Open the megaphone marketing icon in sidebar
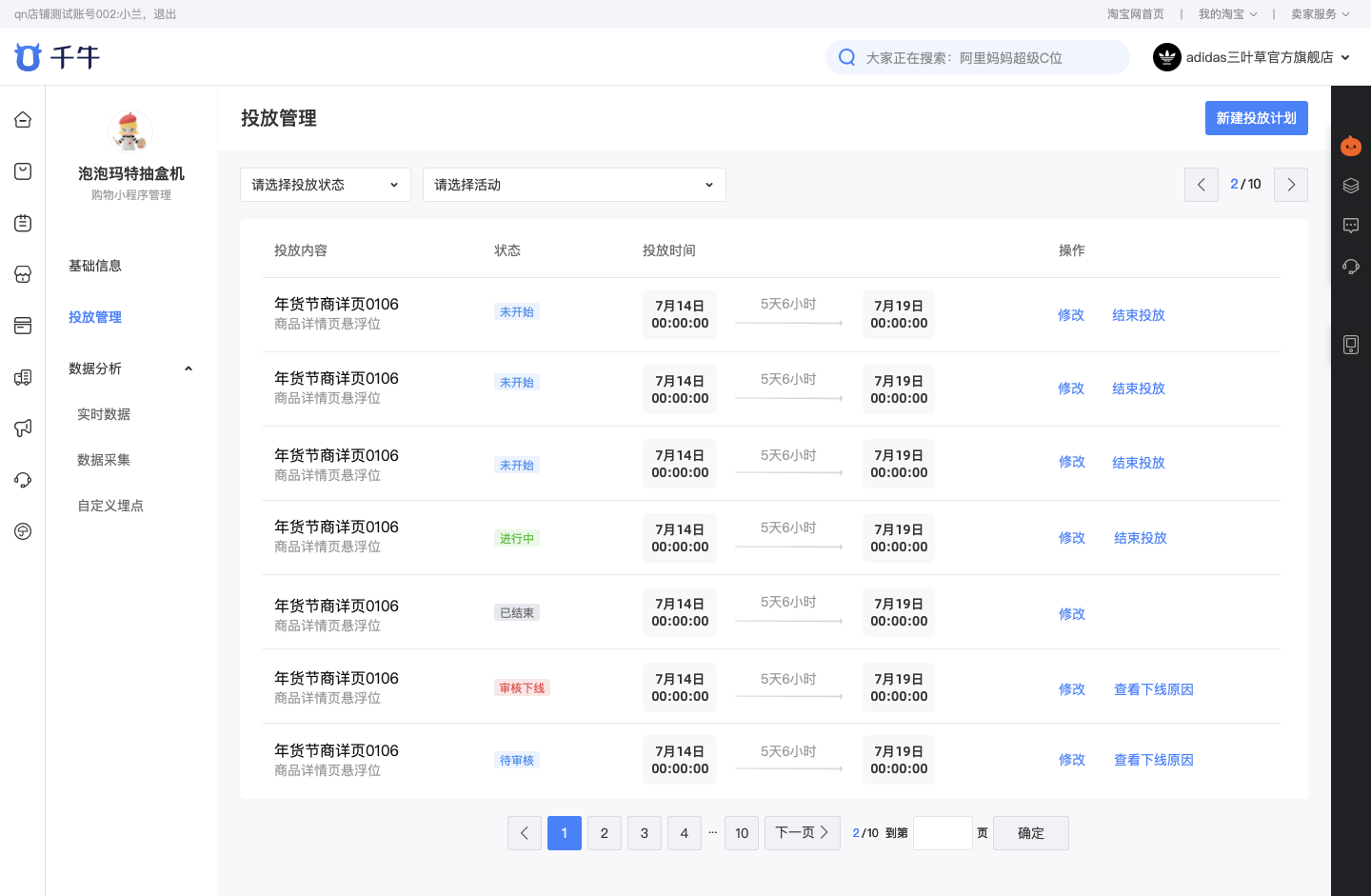Viewport: 1371px width, 896px height. (x=23, y=428)
